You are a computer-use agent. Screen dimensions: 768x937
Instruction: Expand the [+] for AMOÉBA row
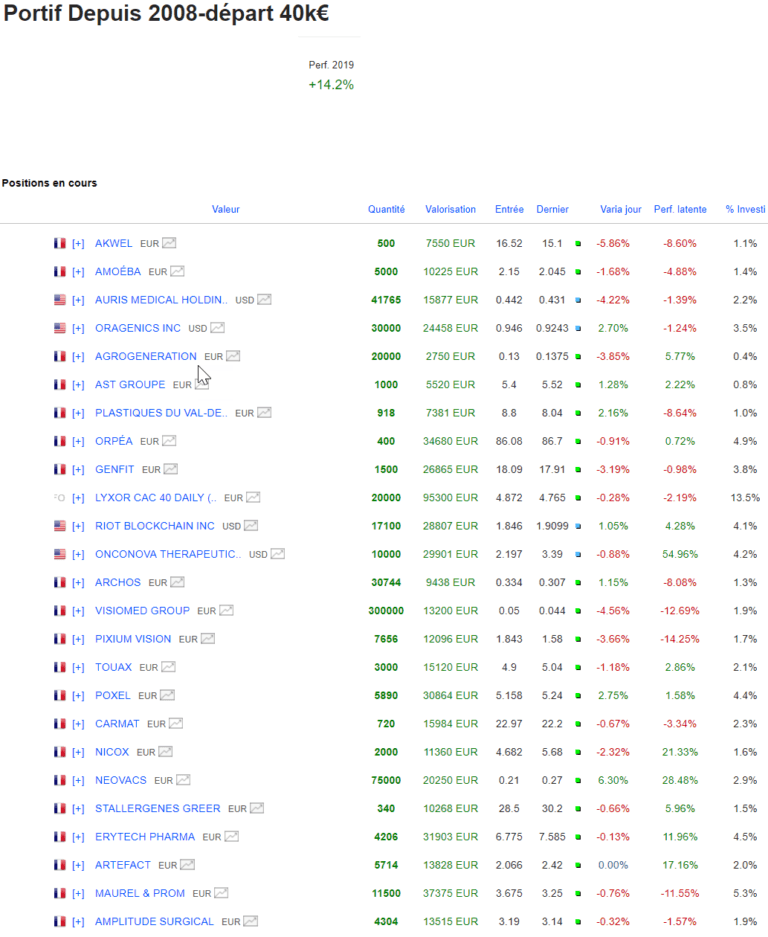click(x=78, y=272)
